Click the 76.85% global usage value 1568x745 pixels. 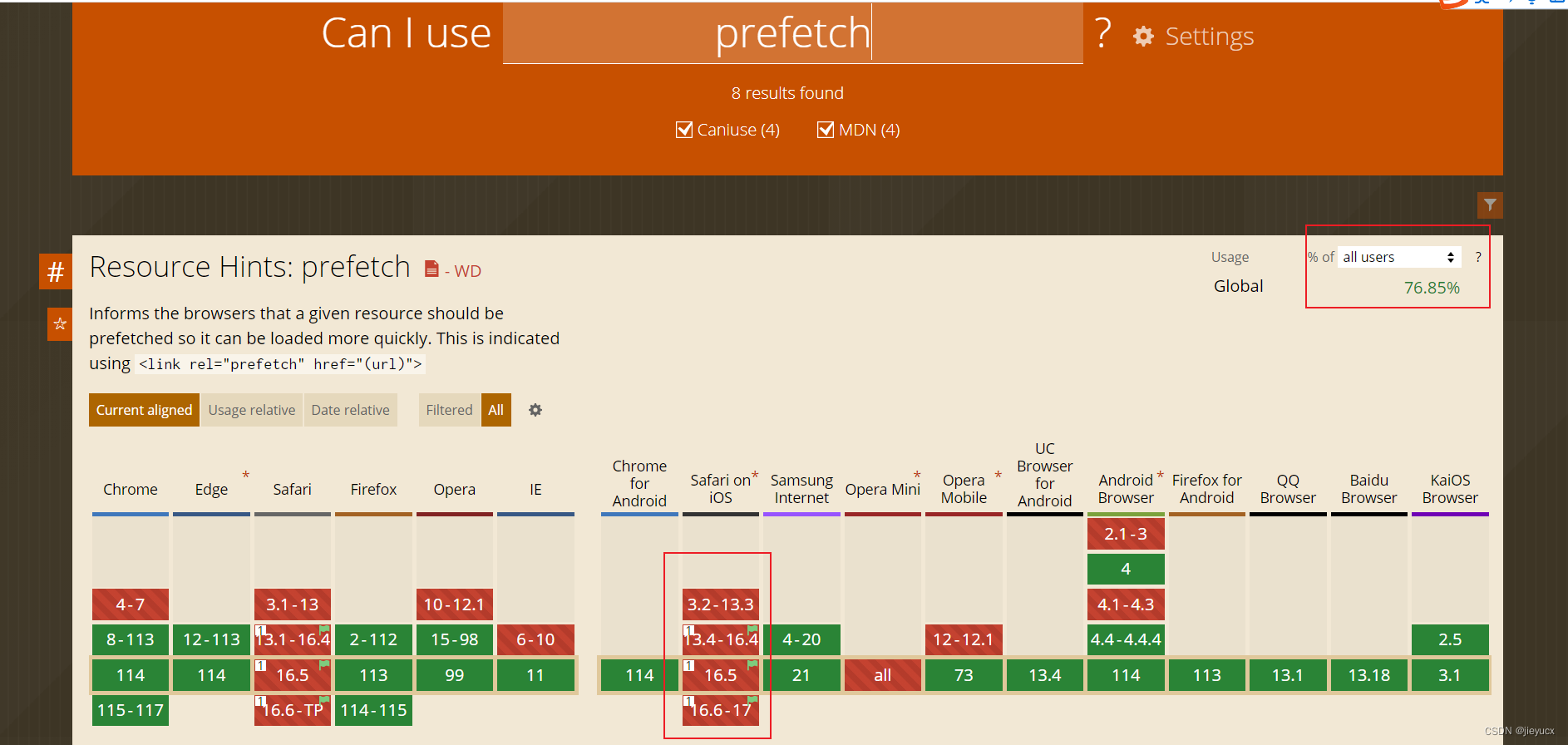tap(1432, 288)
